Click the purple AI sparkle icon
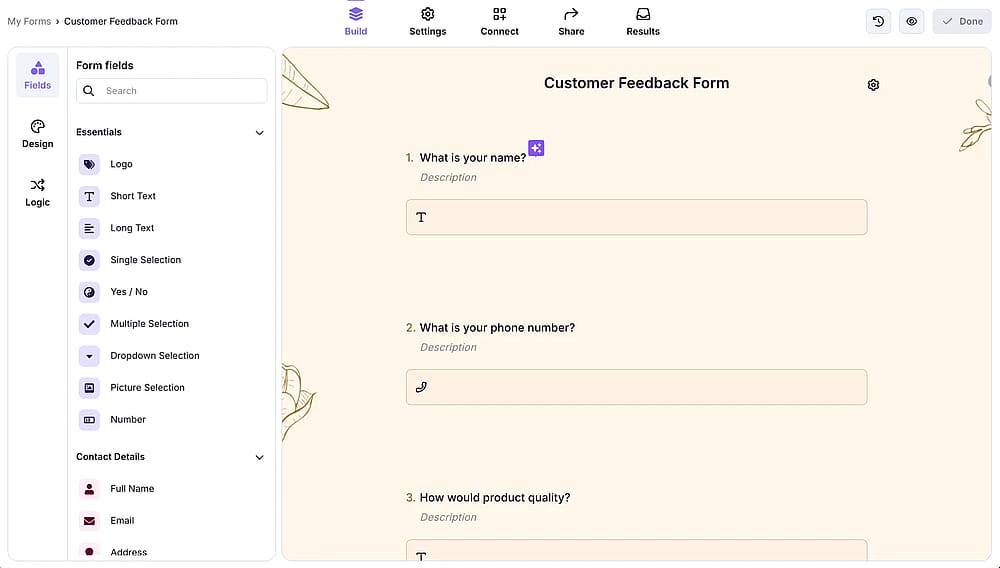 536,148
